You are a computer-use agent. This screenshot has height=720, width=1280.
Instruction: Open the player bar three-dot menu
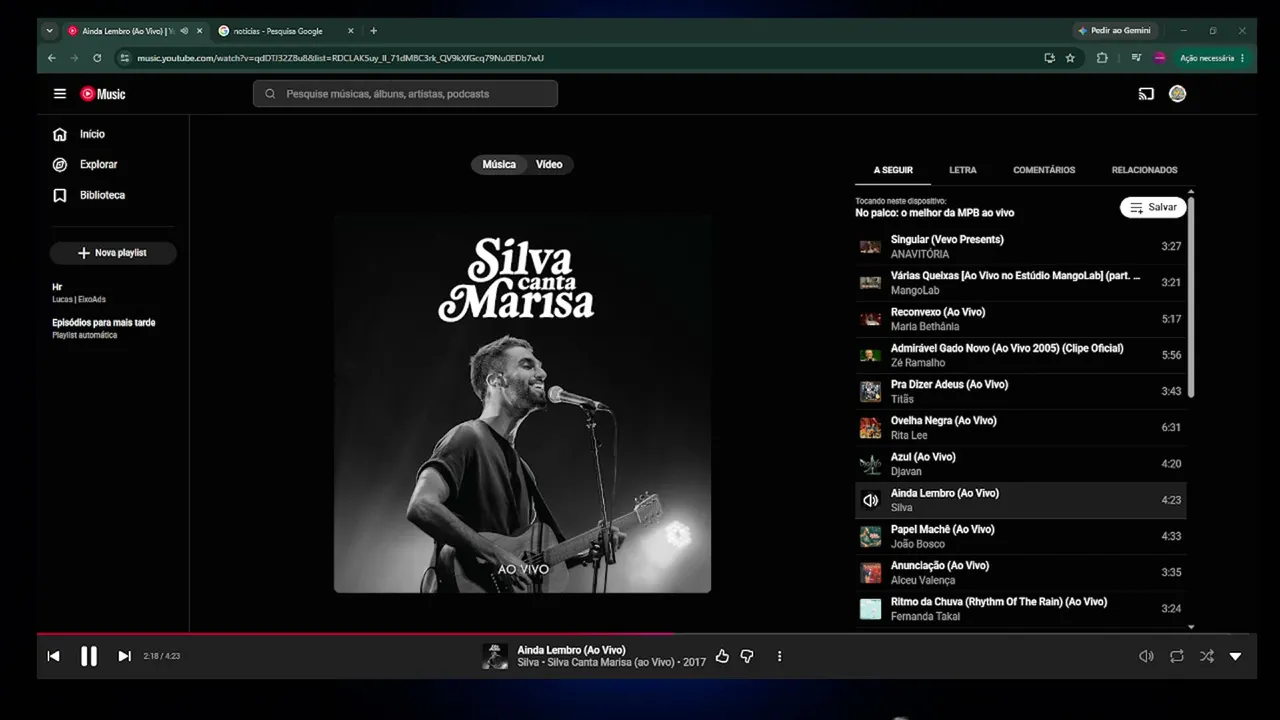(779, 656)
